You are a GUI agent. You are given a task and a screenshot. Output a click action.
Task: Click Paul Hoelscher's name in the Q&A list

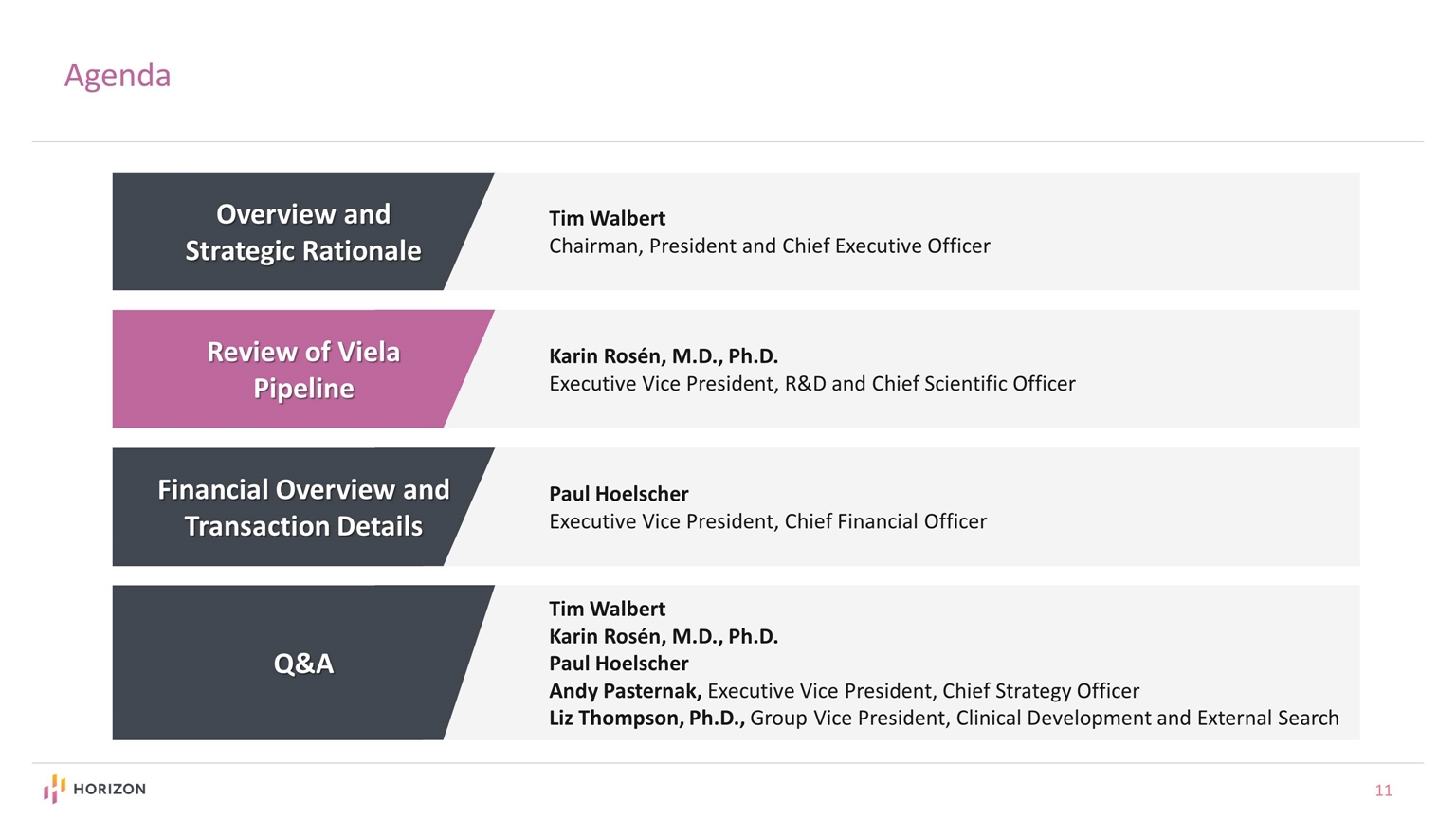click(x=618, y=664)
